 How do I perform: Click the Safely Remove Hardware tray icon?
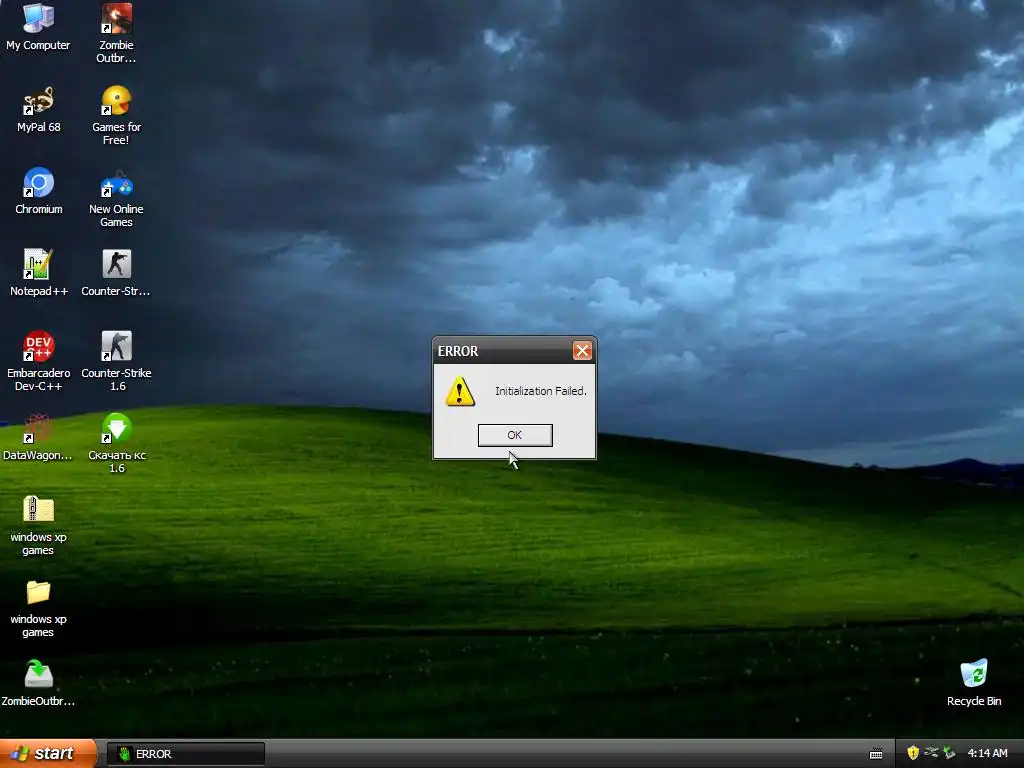pos(950,753)
